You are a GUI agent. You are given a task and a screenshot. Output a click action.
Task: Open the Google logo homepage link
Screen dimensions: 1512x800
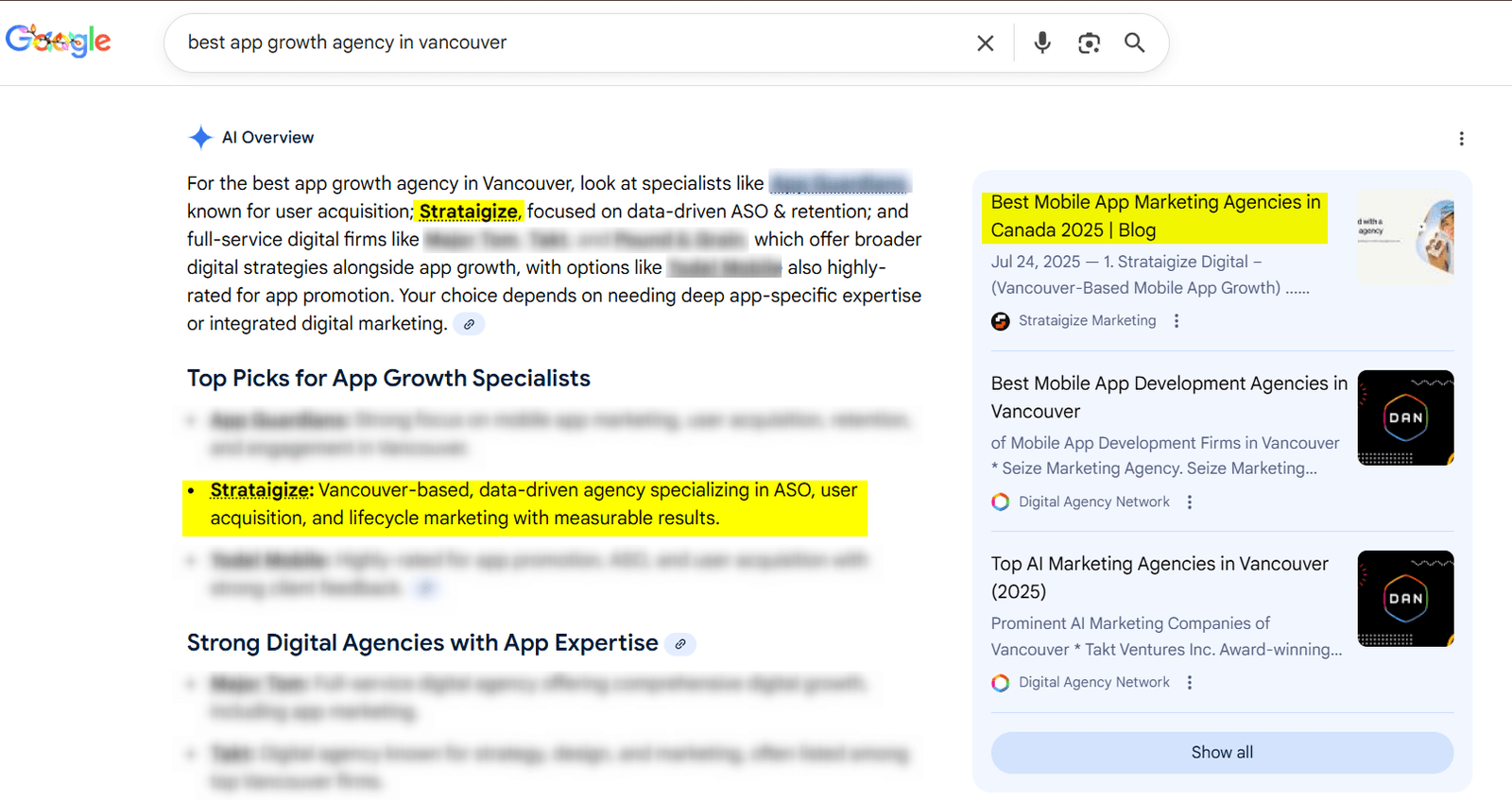(58, 41)
